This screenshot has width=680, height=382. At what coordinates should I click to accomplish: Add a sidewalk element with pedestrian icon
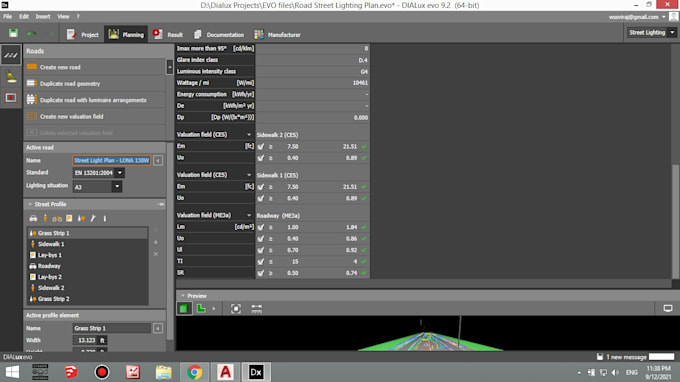(x=45, y=219)
